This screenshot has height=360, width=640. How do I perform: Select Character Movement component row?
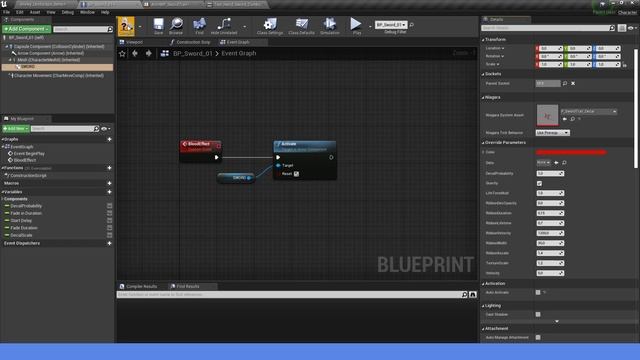pos(57,76)
